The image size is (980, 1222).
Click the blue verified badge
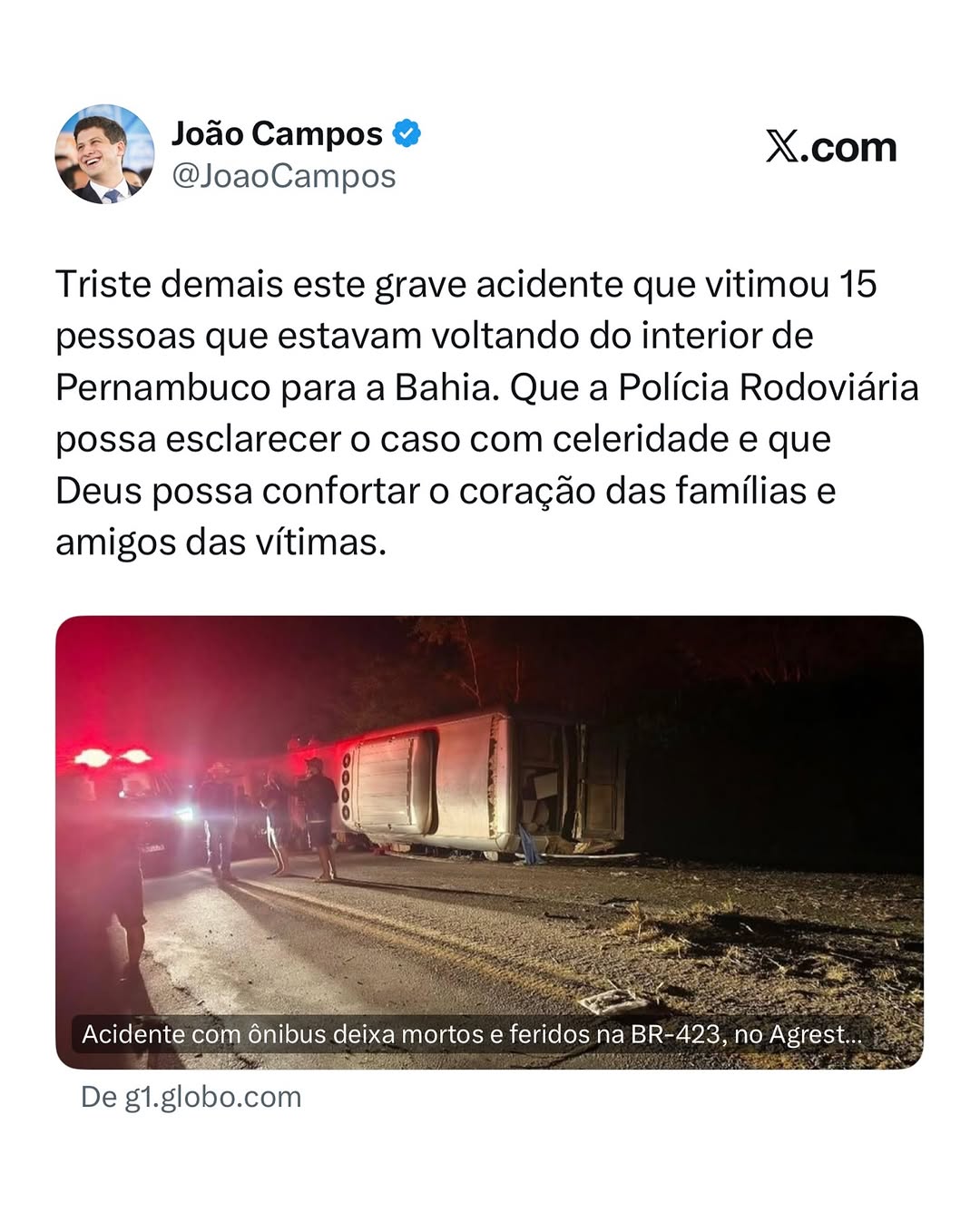point(407,133)
